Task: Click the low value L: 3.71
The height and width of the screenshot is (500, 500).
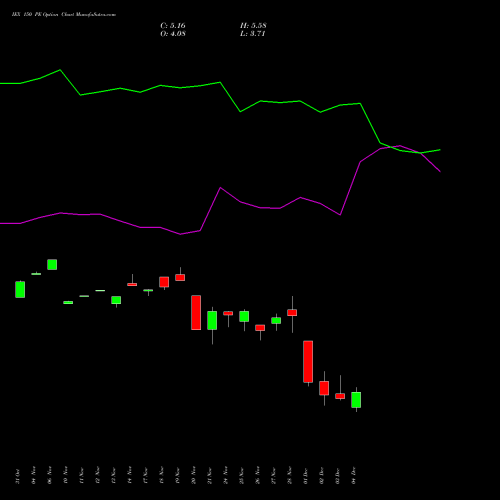Action: [252, 34]
